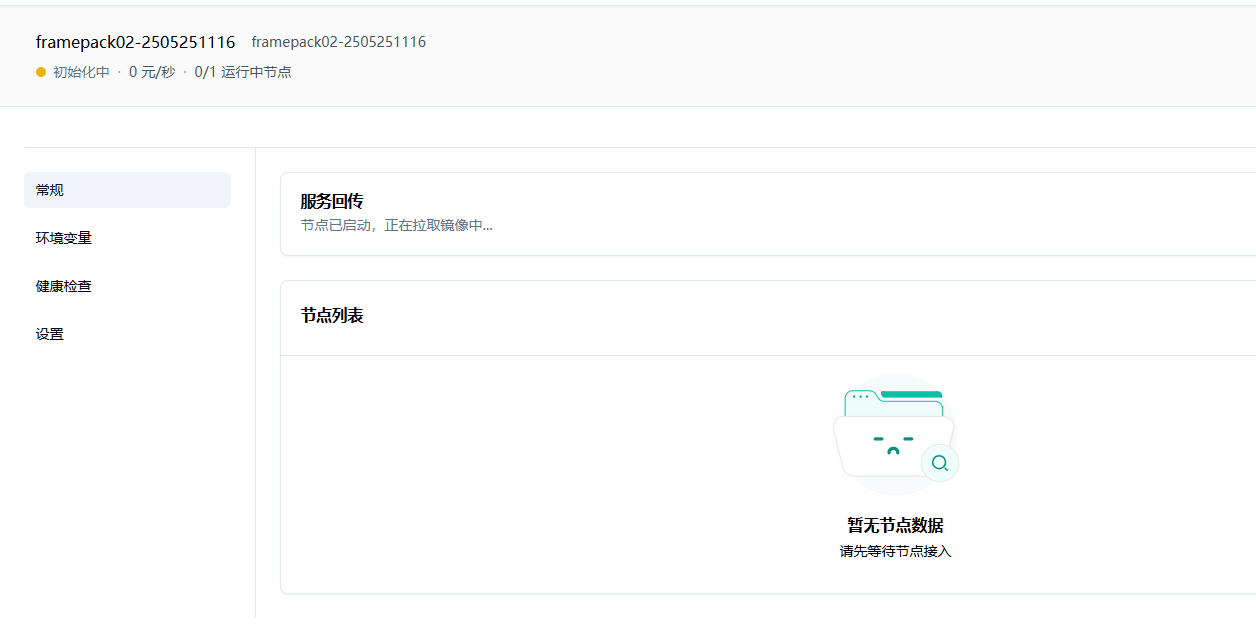Click the 服务回传 panel heading
Viewport: 1256px width, 640px height.
point(331,202)
